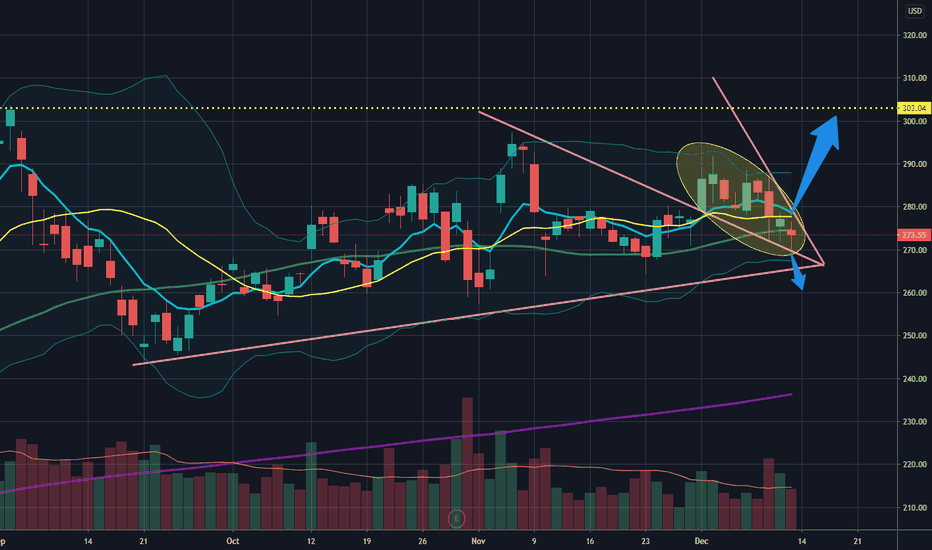Select the small blue downward arrow drawing
932x550 pixels.
pos(797,272)
